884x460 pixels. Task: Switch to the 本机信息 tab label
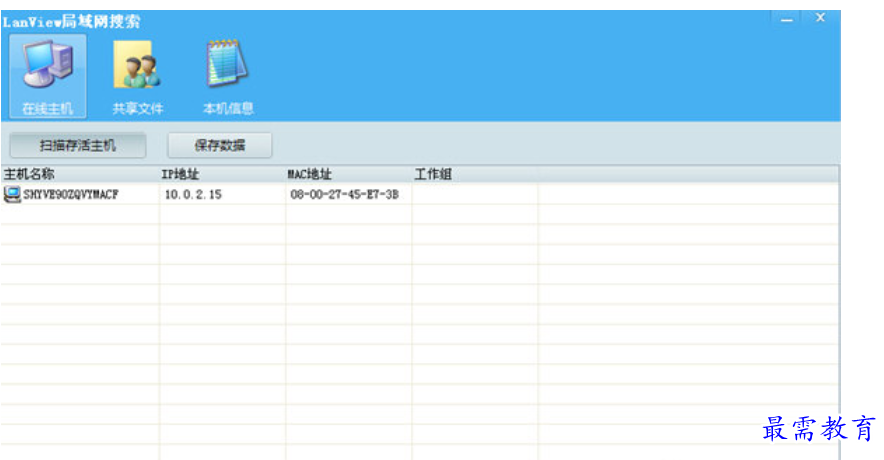(x=228, y=108)
